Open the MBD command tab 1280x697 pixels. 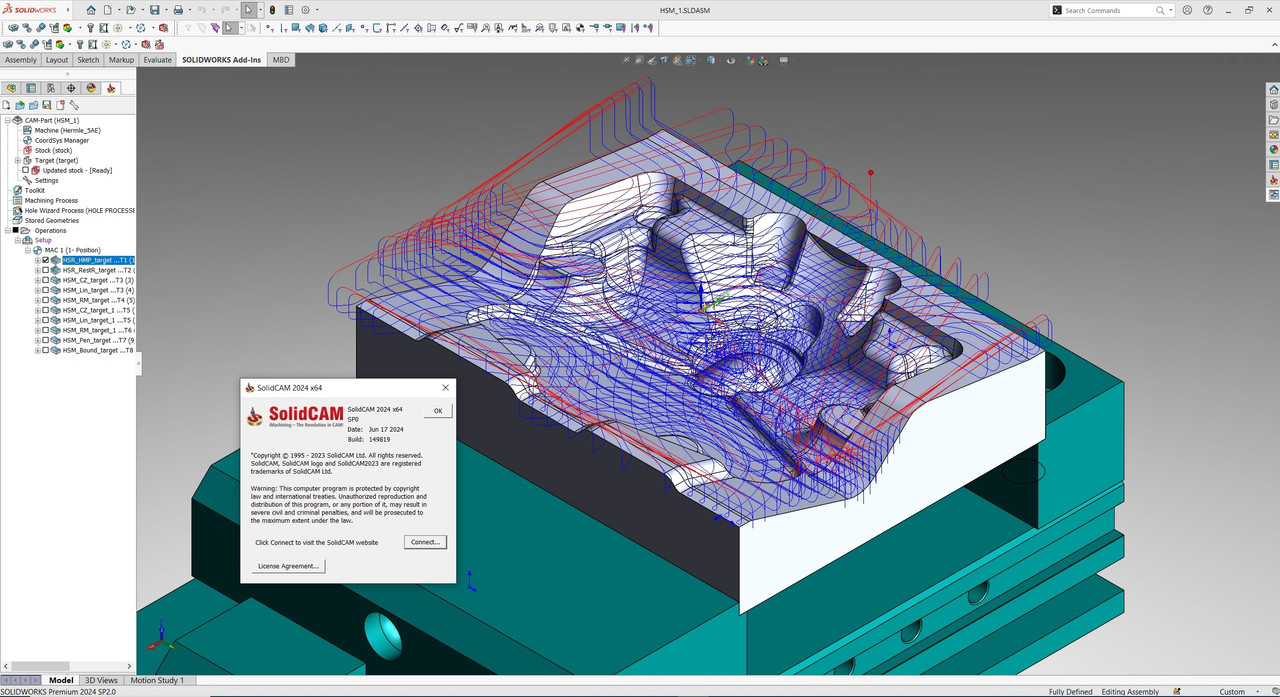pos(281,60)
